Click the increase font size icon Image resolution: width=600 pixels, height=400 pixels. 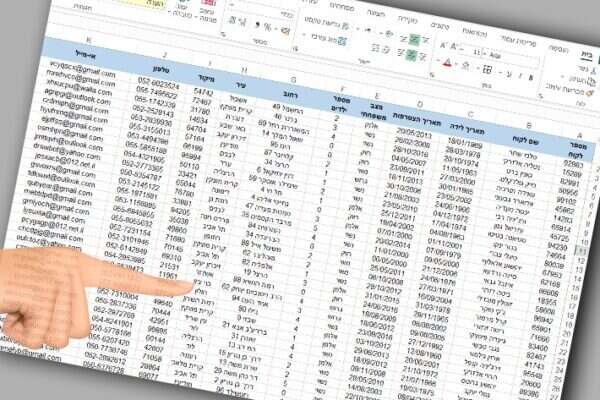tap(443, 45)
